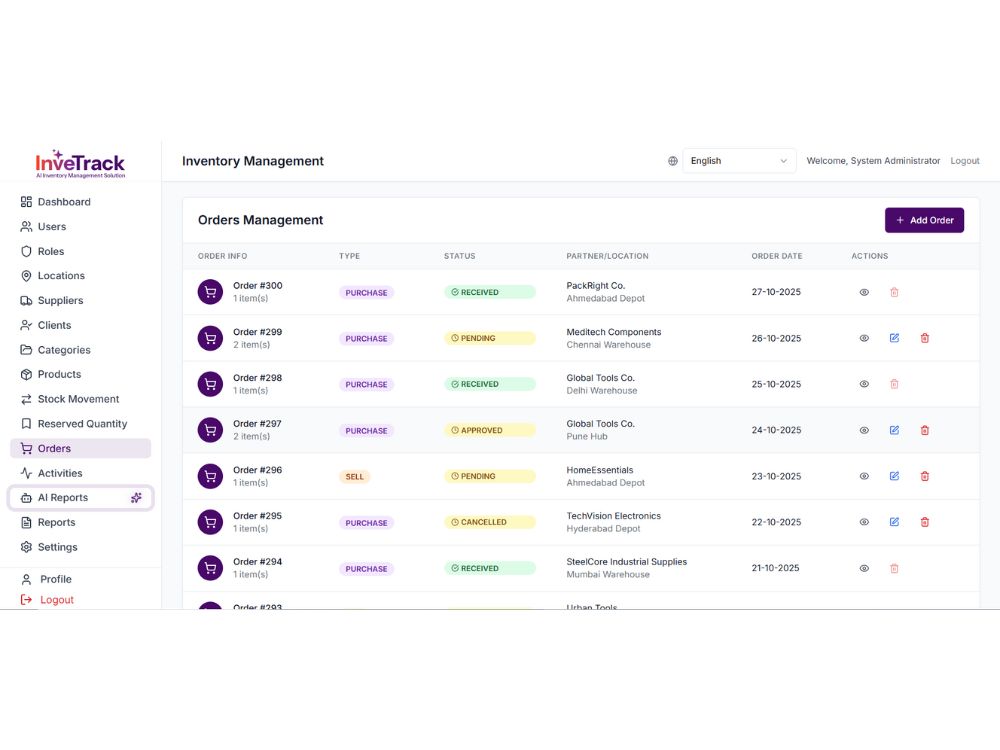Go to Users page
Viewport: 1000px width, 750px height.
[81, 226]
